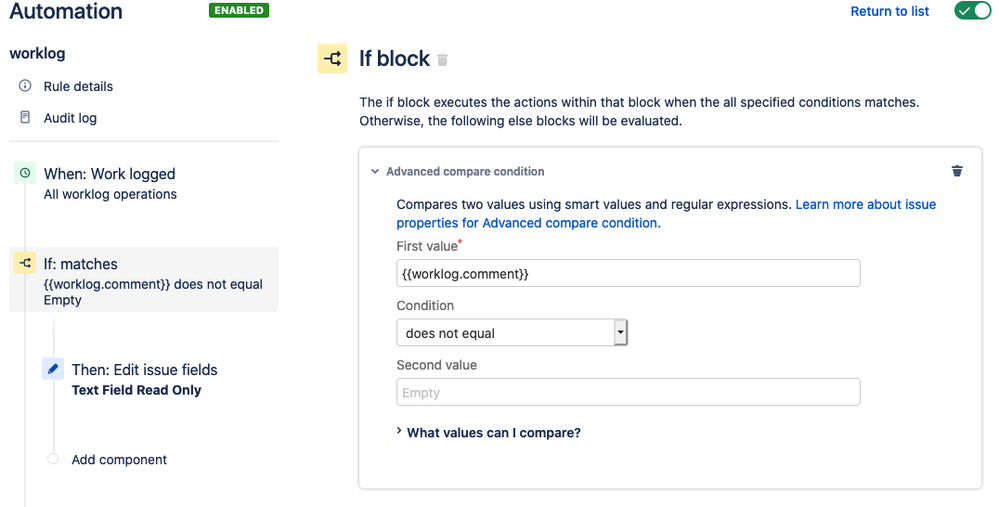
Task: Click Return to list link
Action: pyautogui.click(x=889, y=11)
